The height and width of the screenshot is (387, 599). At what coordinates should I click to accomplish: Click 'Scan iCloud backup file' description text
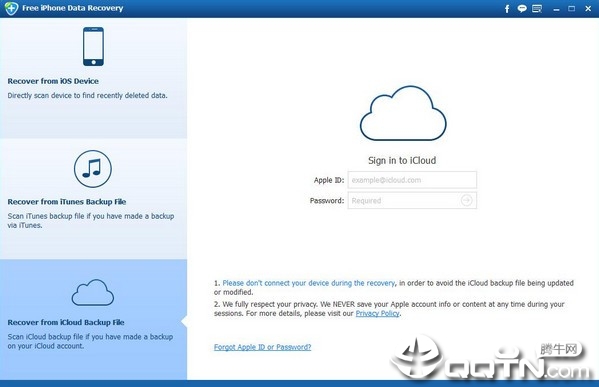pyautogui.click(x=90, y=341)
